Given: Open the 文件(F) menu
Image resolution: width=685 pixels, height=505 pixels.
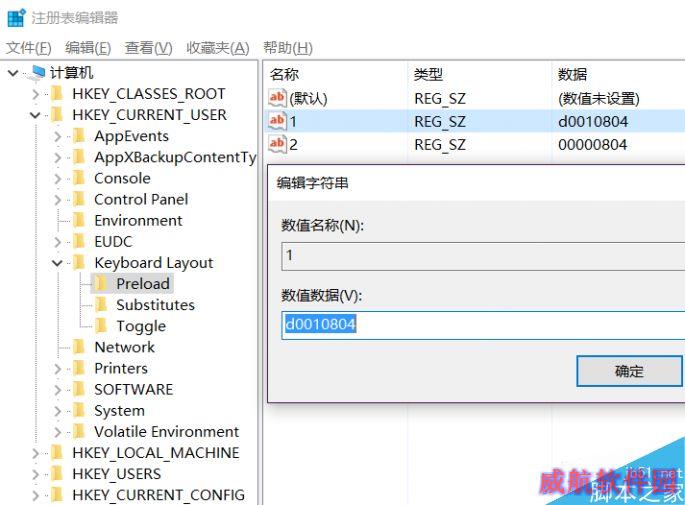Looking at the screenshot, I should click(29, 48).
